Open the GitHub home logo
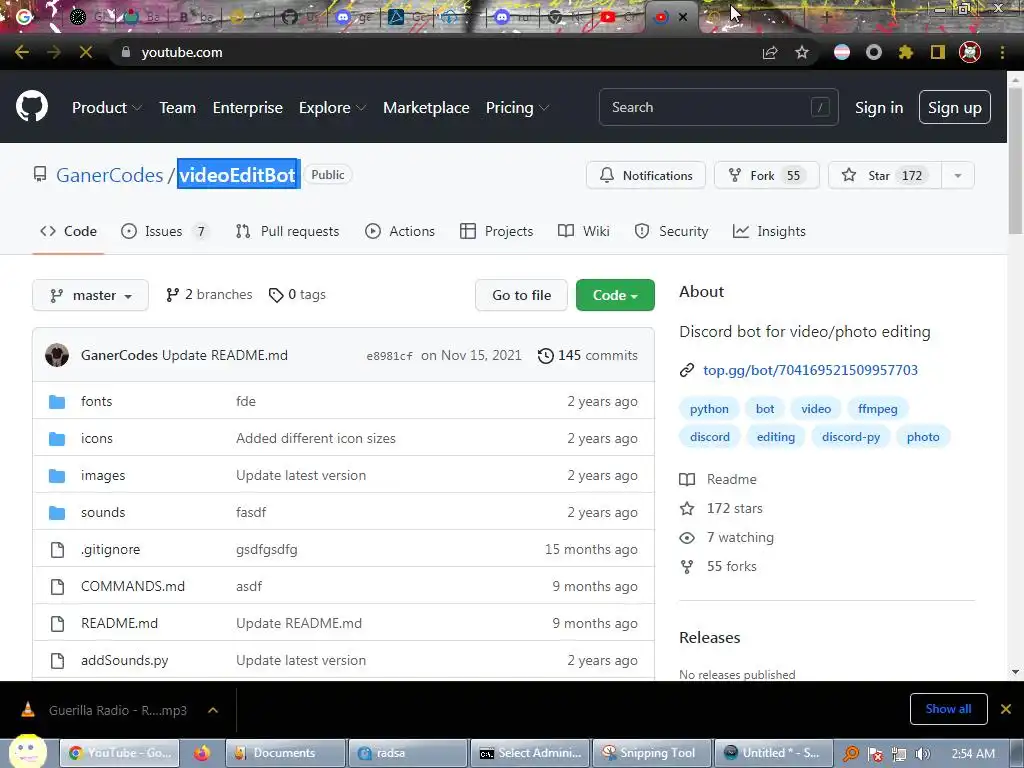 tap(31, 107)
